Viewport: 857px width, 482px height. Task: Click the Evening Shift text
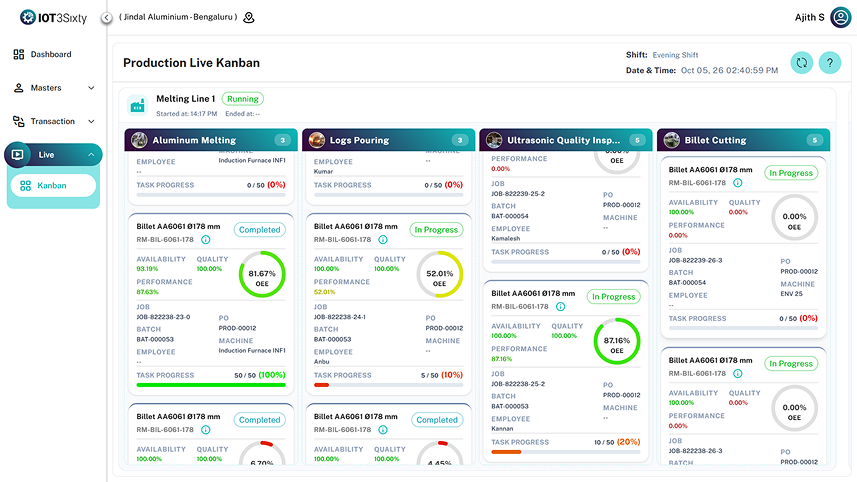(676, 55)
